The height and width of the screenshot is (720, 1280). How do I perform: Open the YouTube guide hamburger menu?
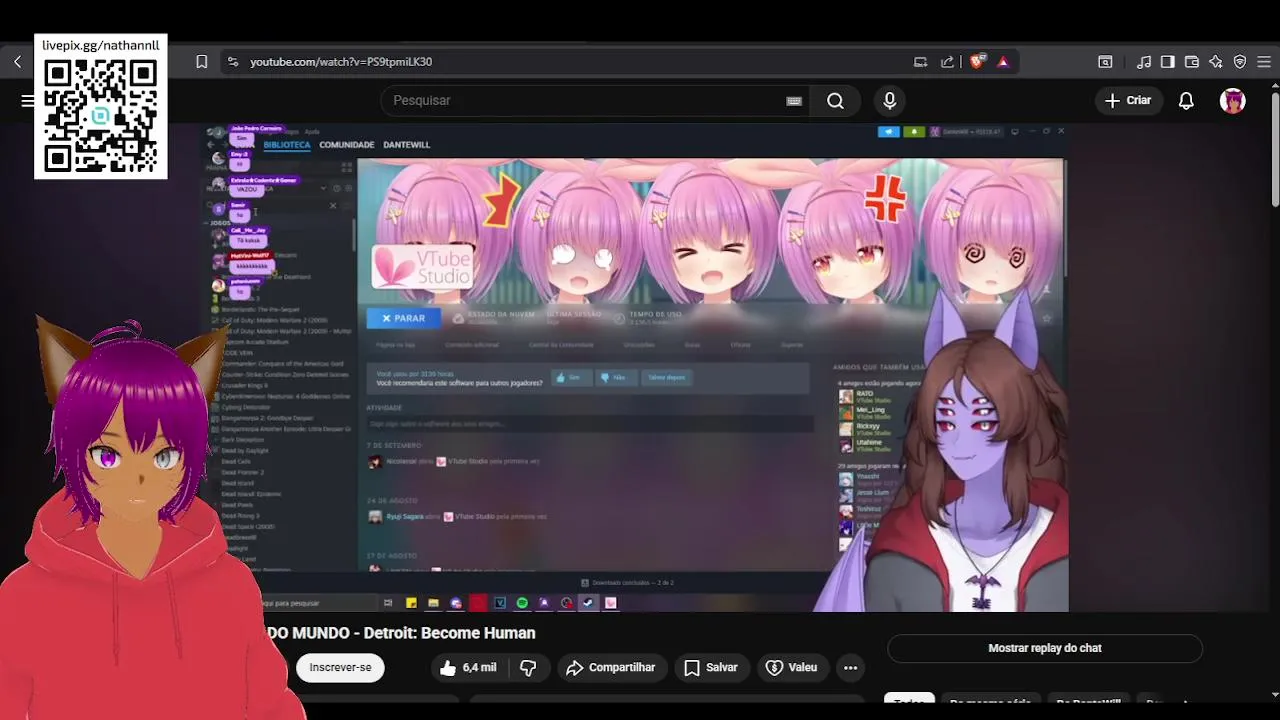pyautogui.click(x=27, y=100)
